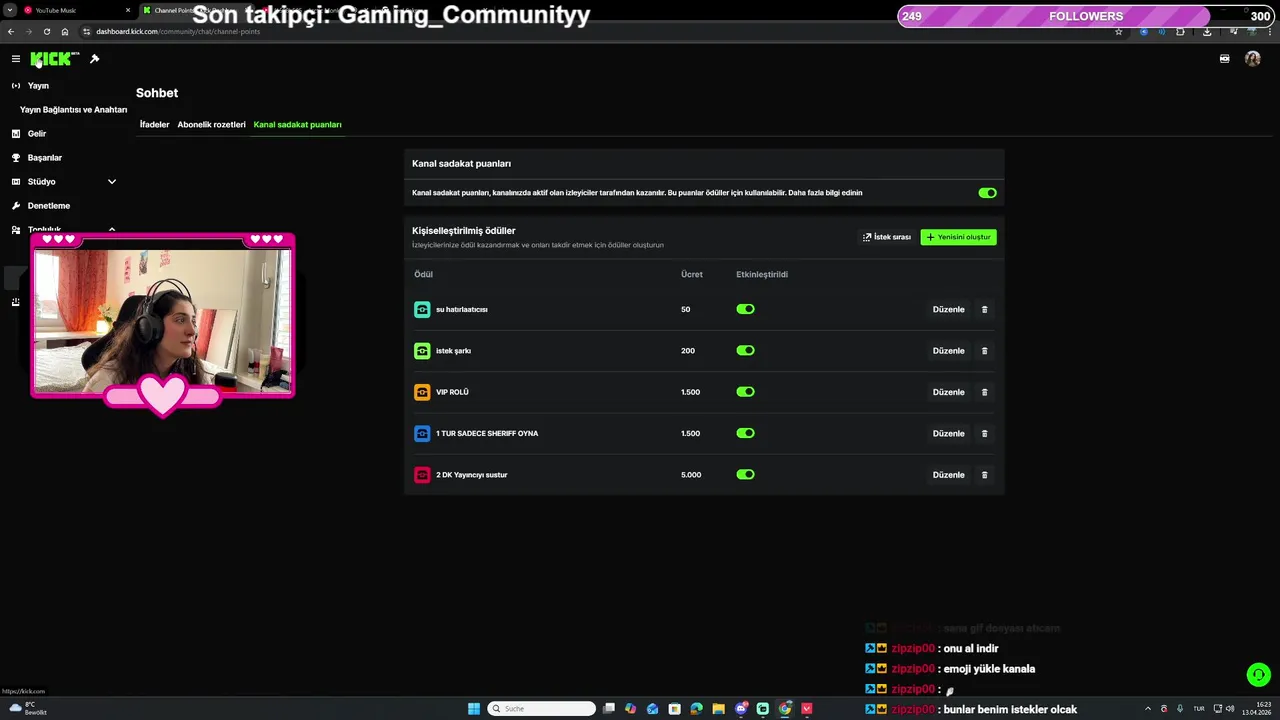1280x720 pixels.
Task: Click Düzenle for 2 DK Yayıncıyı sustur
Action: tap(948, 475)
